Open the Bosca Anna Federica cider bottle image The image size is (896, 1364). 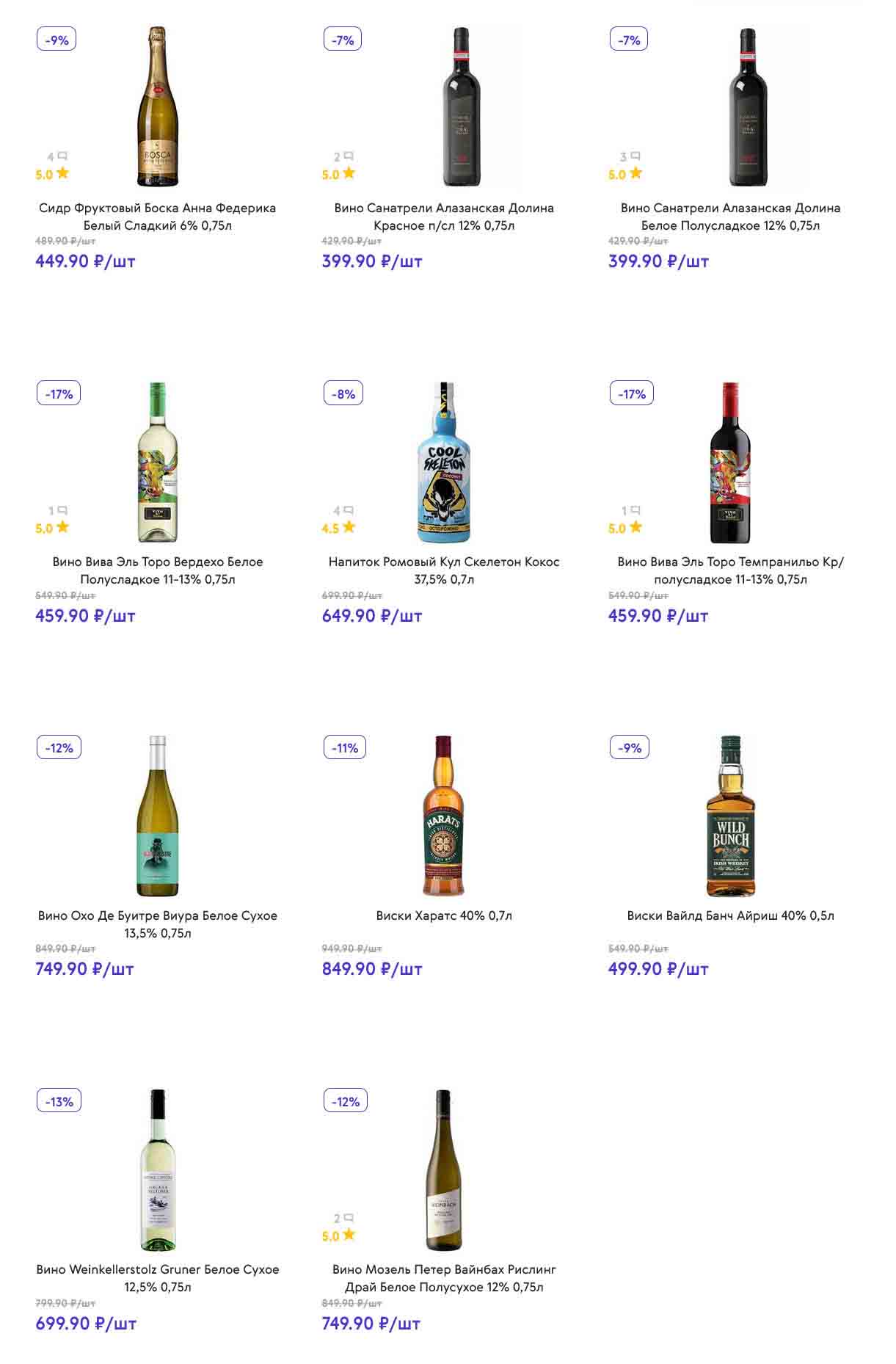(x=158, y=106)
